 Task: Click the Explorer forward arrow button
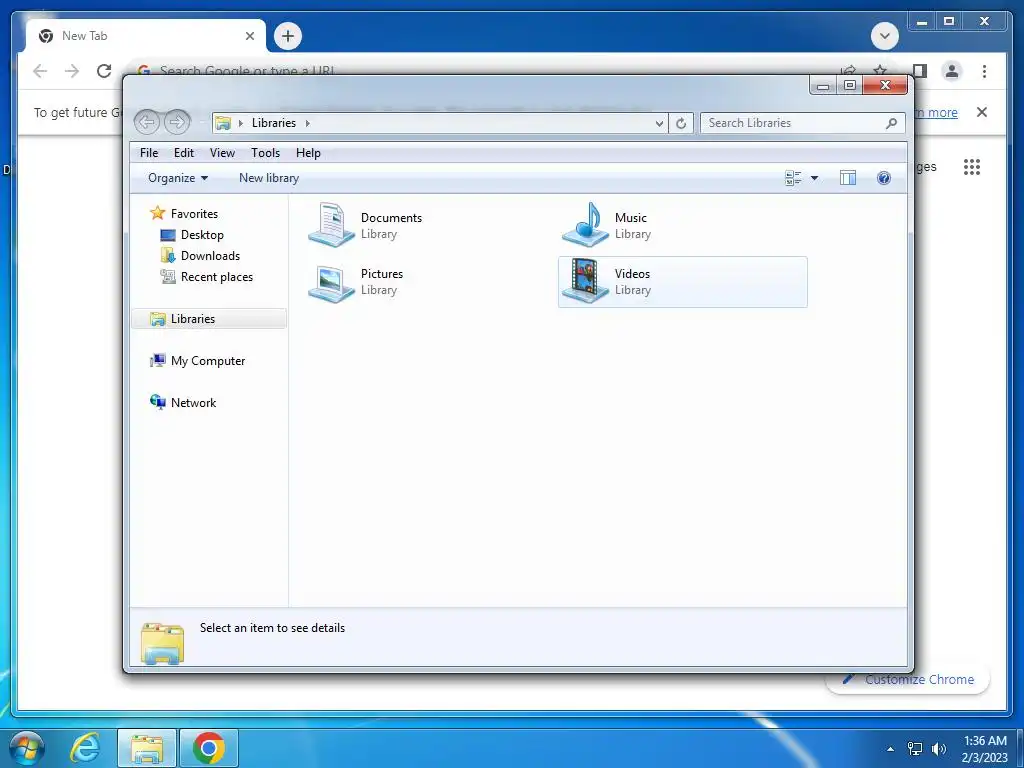[177, 122]
